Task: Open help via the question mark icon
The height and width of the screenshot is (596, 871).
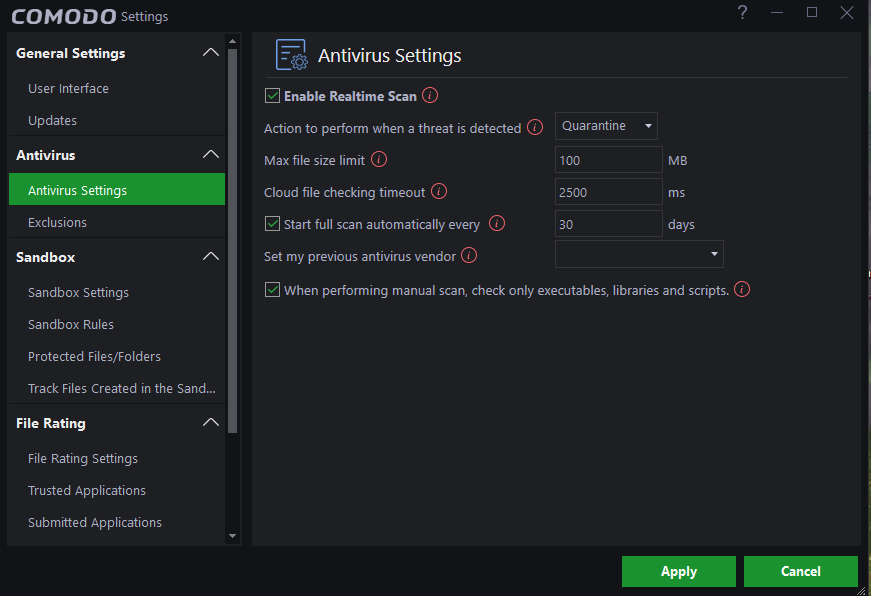Action: (x=742, y=13)
